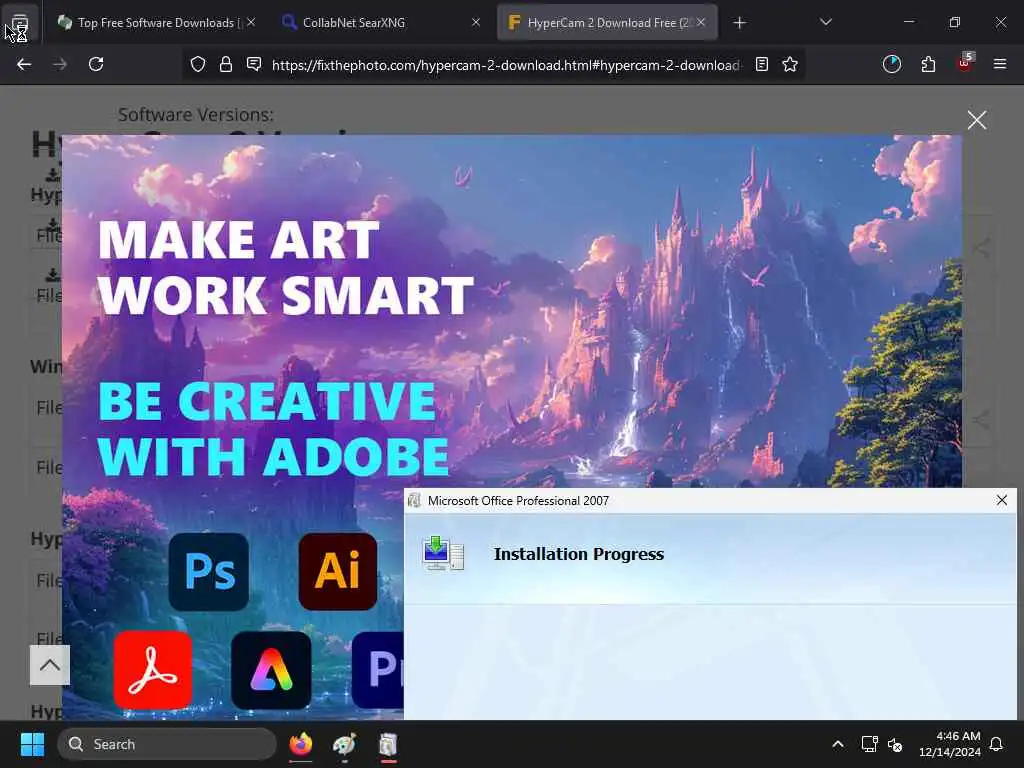This screenshot has width=1024, height=768.
Task: Close the Adobe ad overlay
Action: [977, 120]
